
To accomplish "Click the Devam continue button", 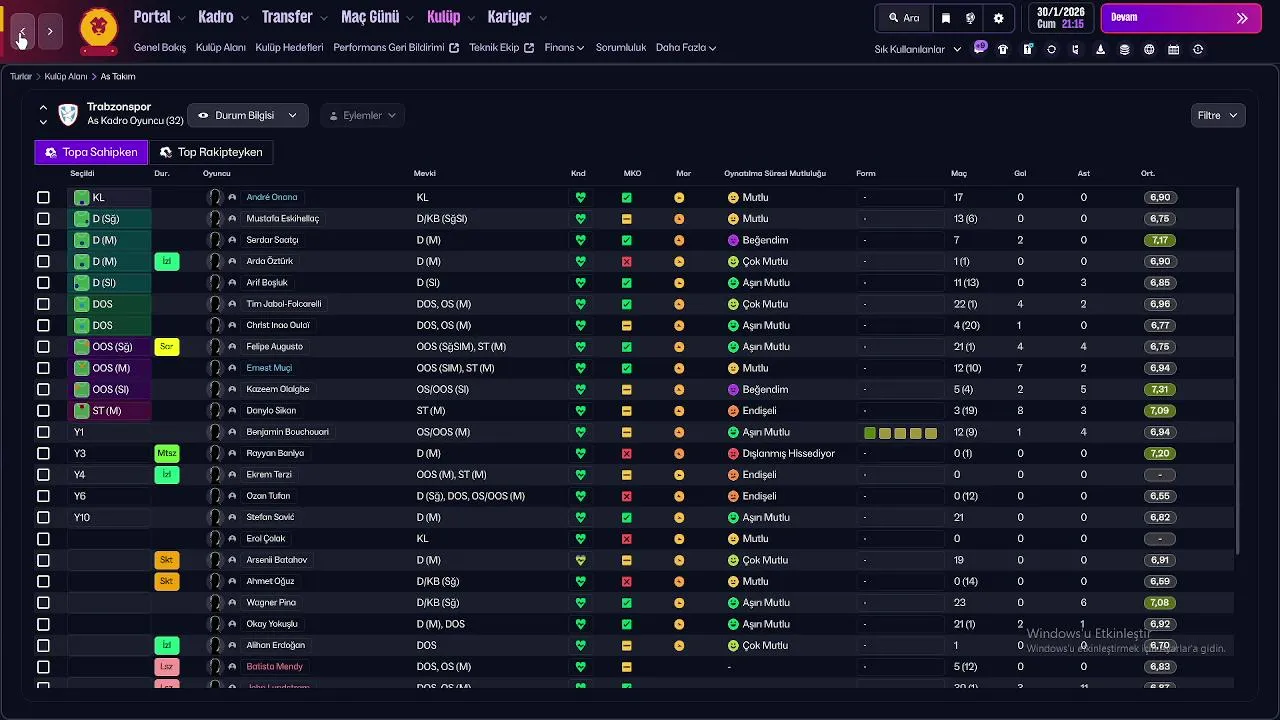I will tap(1181, 18).
